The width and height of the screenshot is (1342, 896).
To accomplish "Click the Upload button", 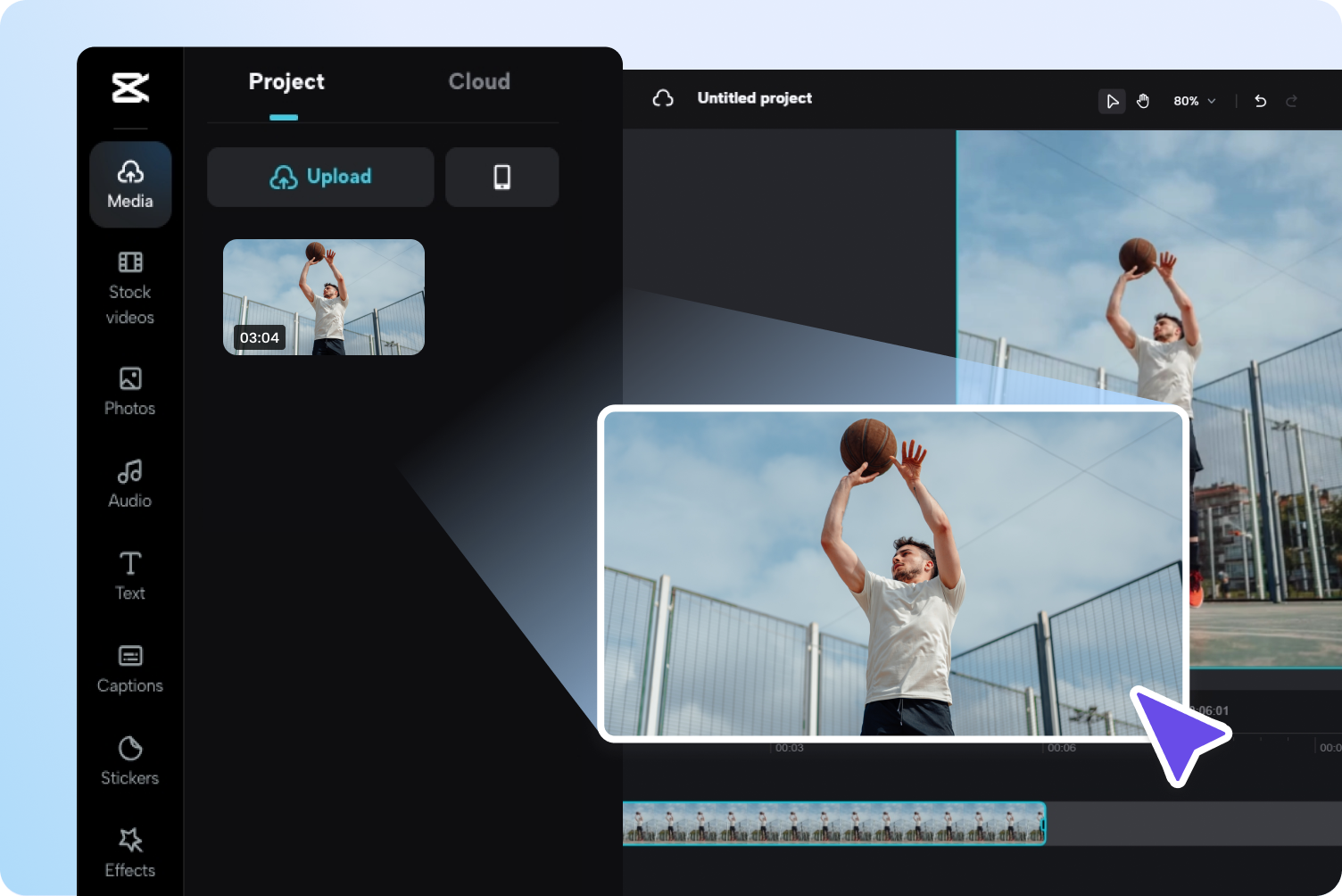I will pos(320,177).
